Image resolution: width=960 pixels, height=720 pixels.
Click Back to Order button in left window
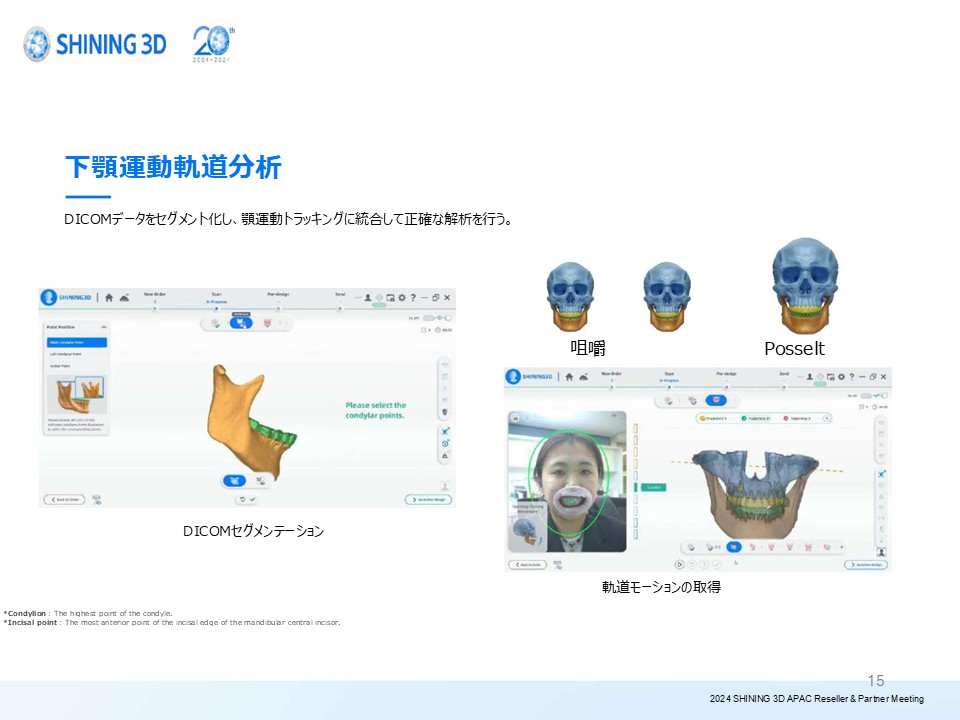[64, 499]
